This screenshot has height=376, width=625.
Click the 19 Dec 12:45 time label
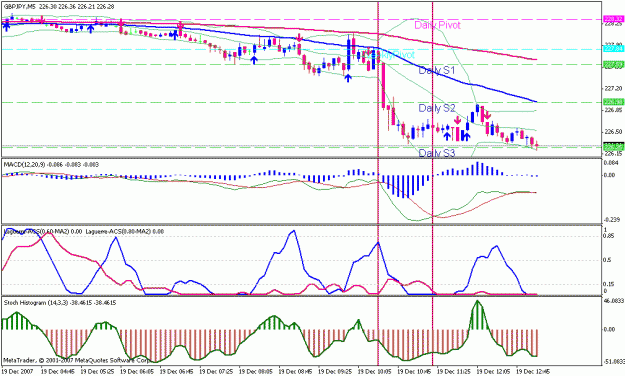pyautogui.click(x=532, y=371)
